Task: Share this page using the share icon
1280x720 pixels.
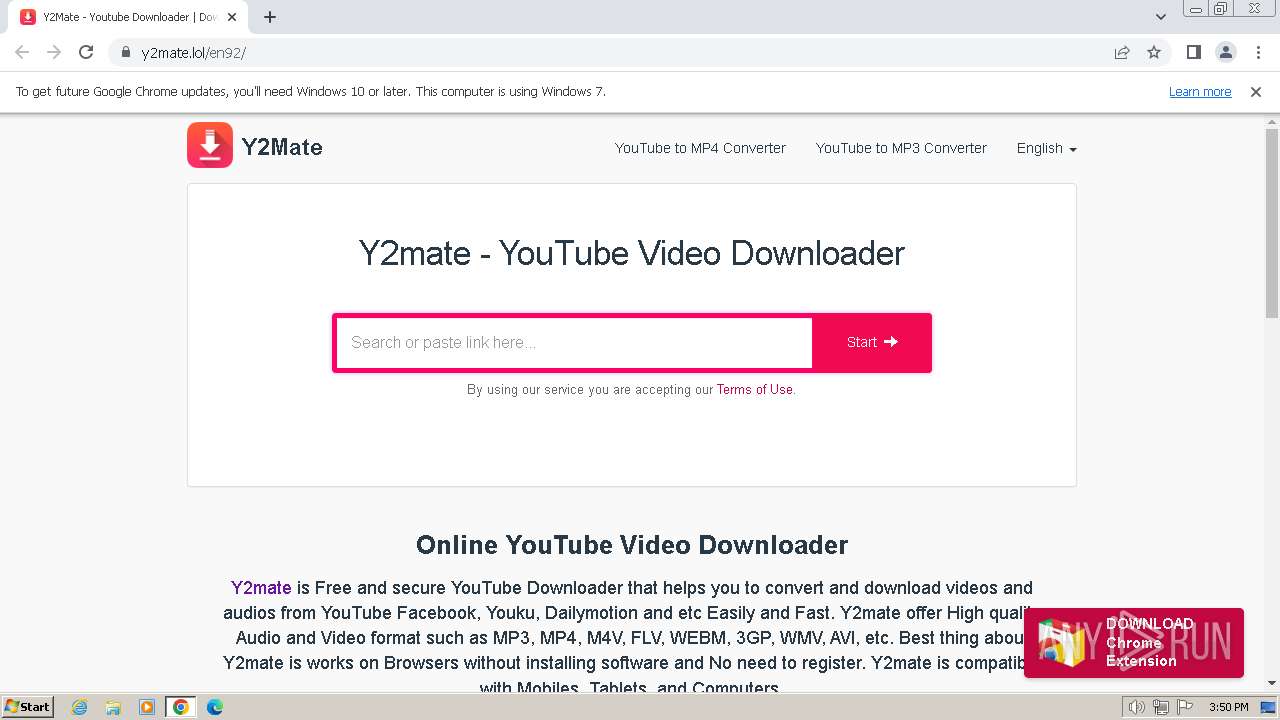Action: 1122,52
